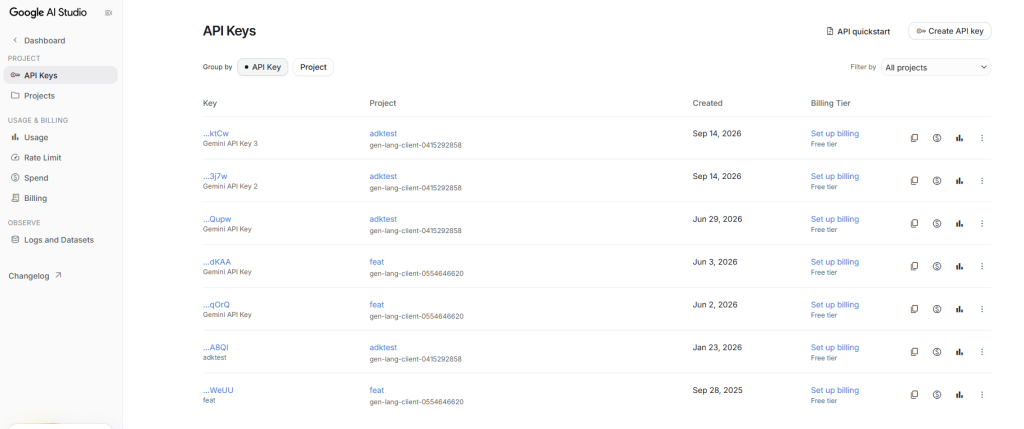Open the All projects filter dropdown
Image resolution: width=1024 pixels, height=429 pixels.
click(936, 67)
